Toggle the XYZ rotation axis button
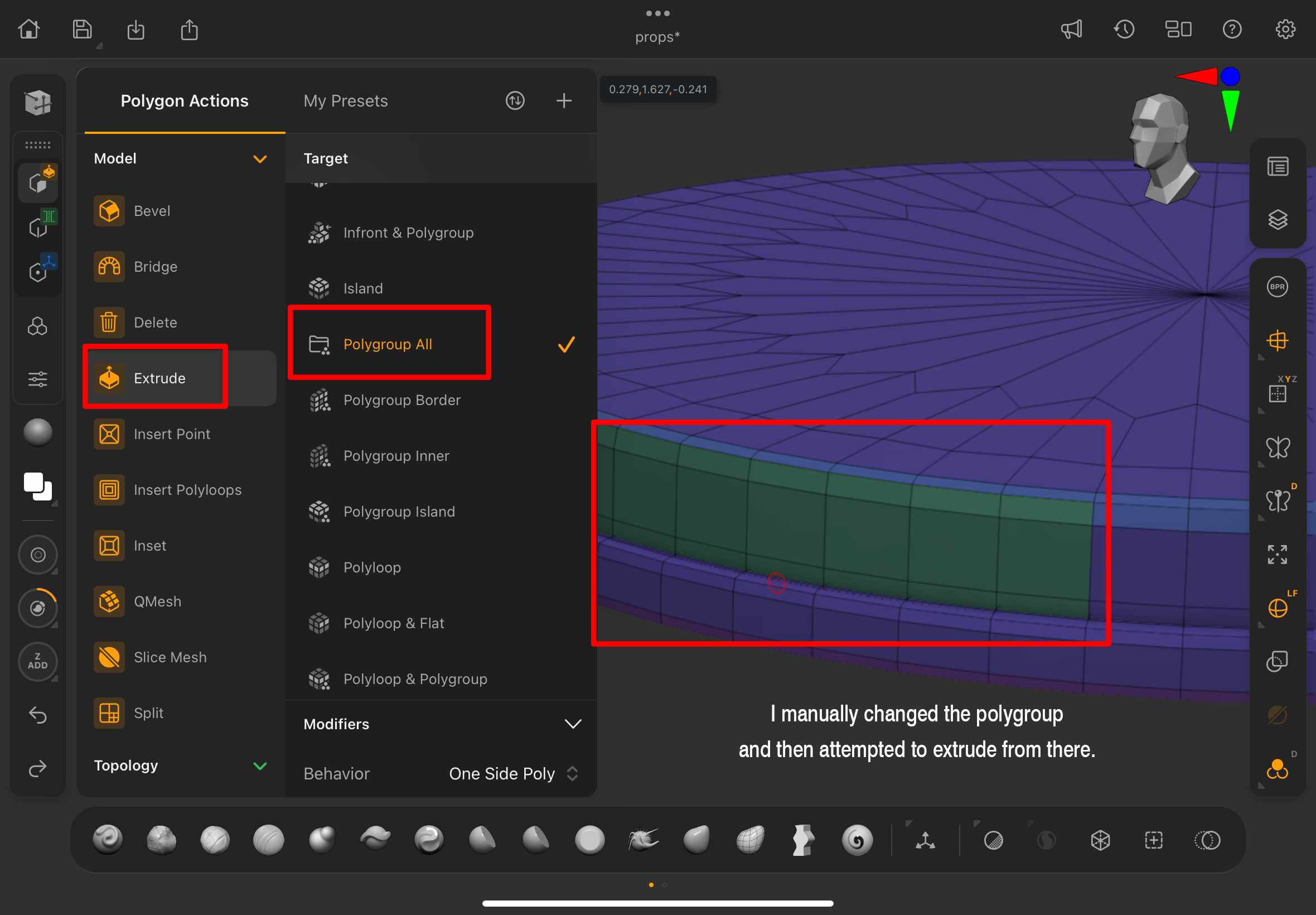Image resolution: width=1316 pixels, height=915 pixels. [1278, 393]
